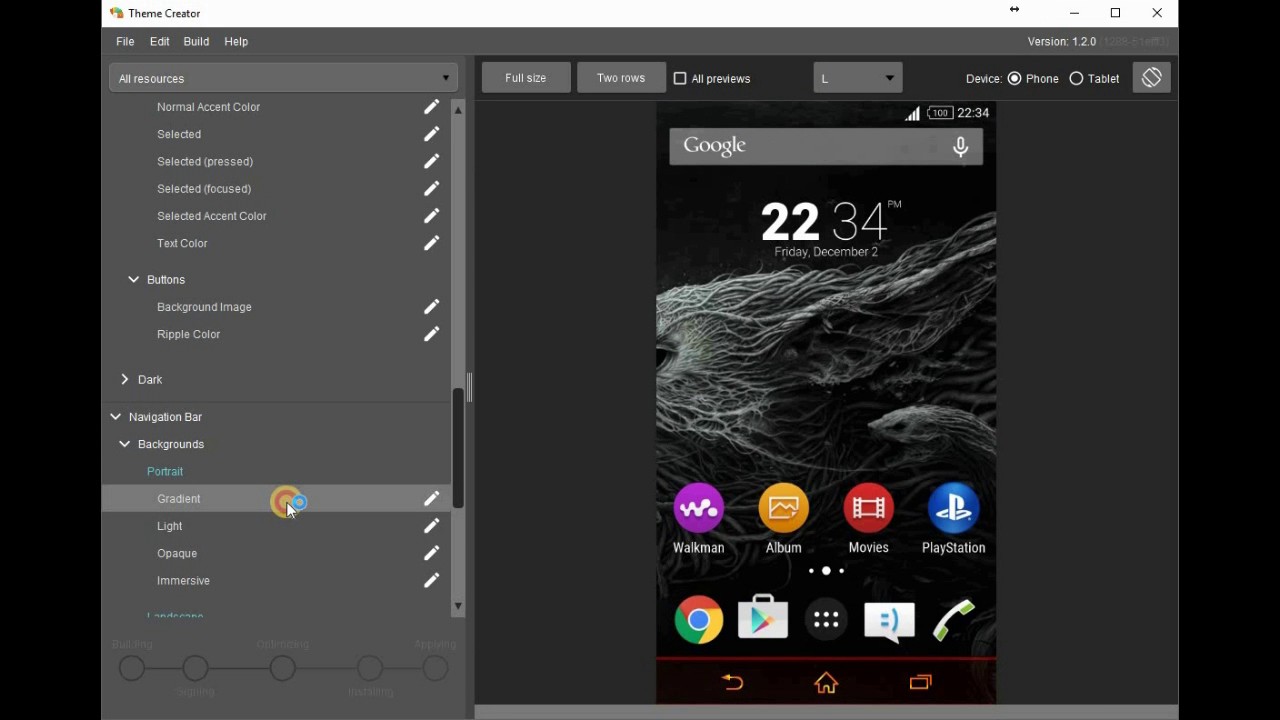Switch preview to Two rows

point(621,78)
